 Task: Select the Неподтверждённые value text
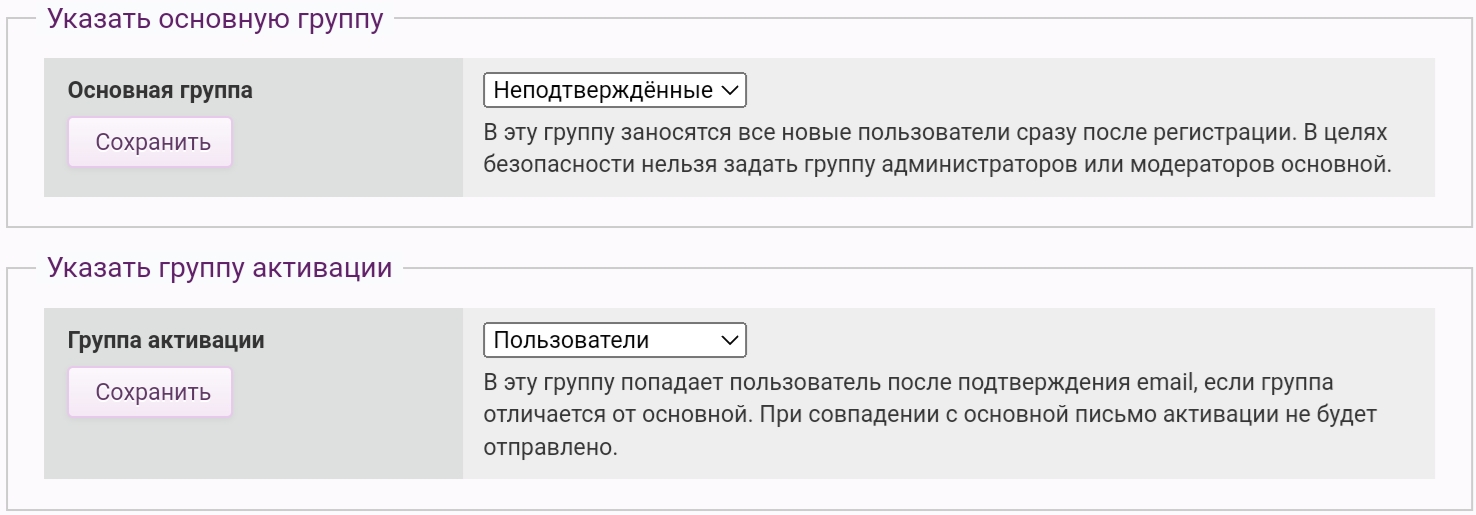point(602,91)
